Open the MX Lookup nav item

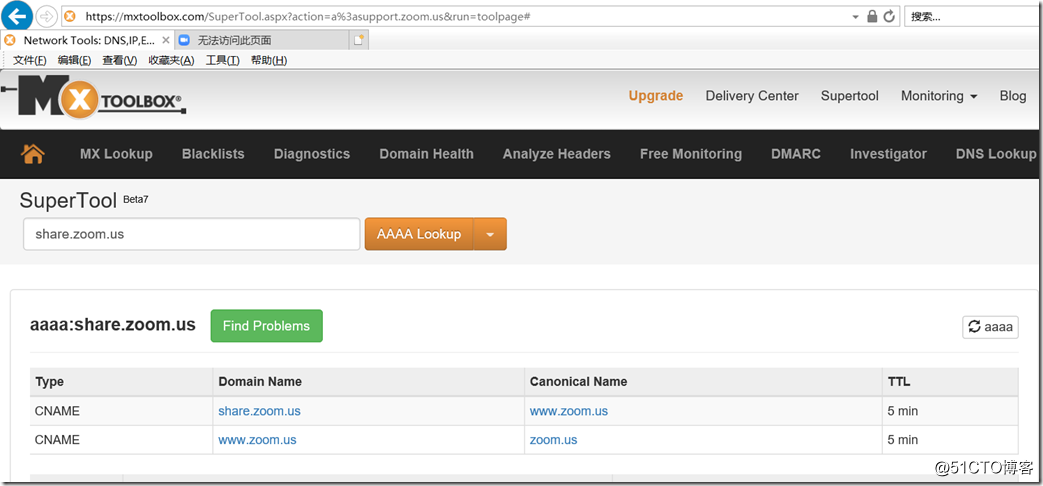116,154
